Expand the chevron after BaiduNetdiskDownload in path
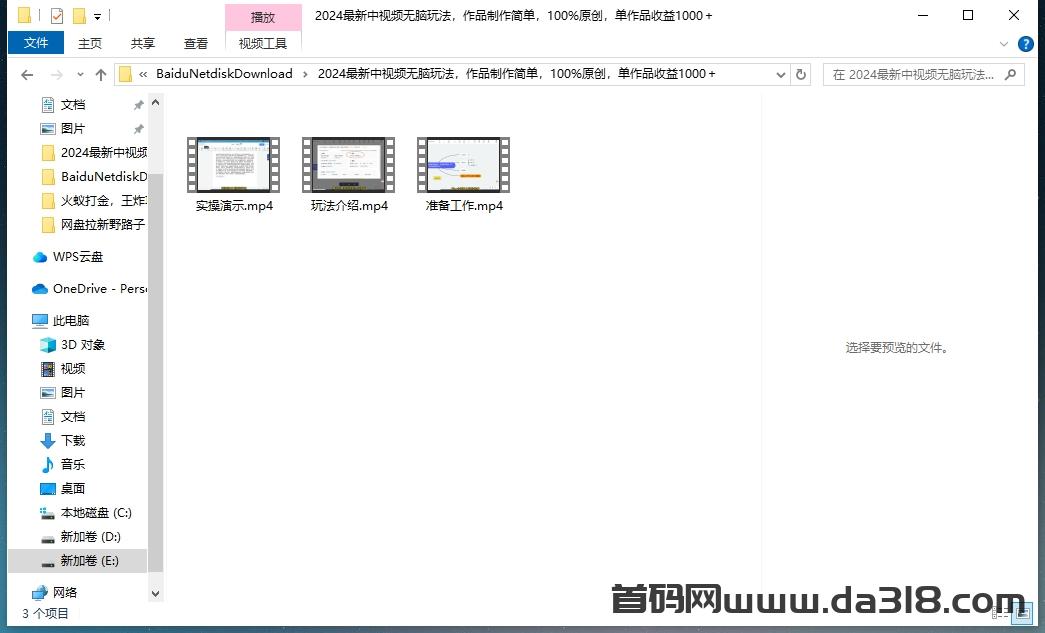This screenshot has height=633, width=1045. (305, 75)
